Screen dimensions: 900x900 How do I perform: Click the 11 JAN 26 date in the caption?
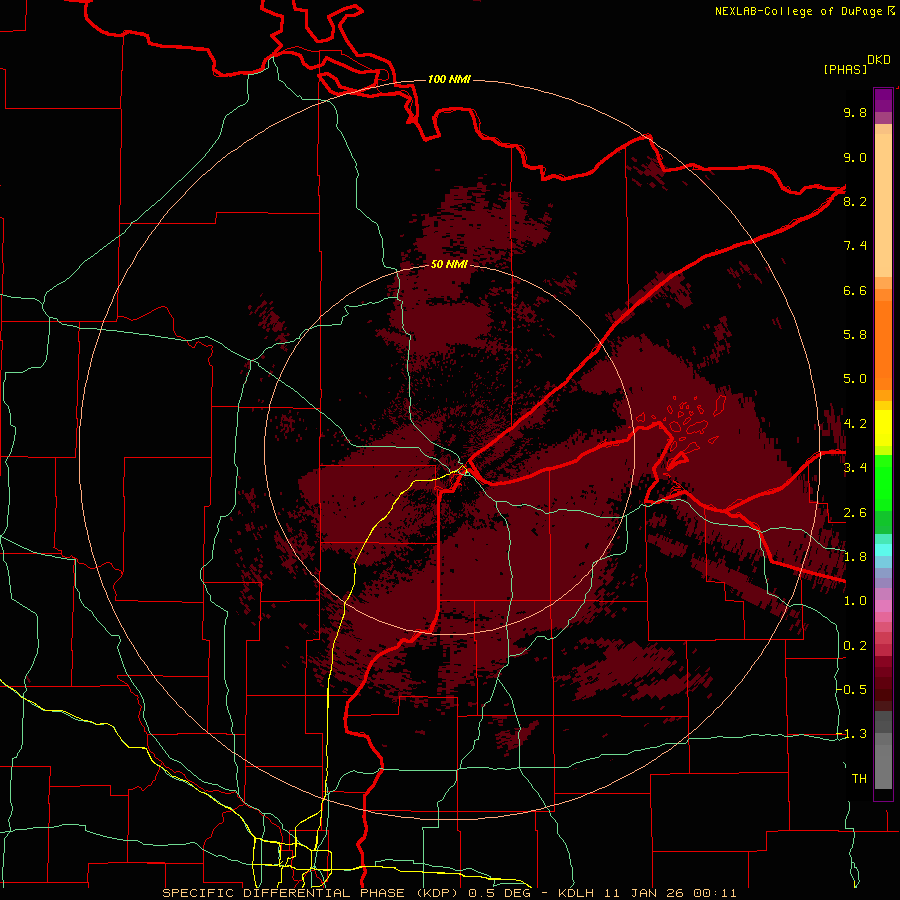pos(642,893)
